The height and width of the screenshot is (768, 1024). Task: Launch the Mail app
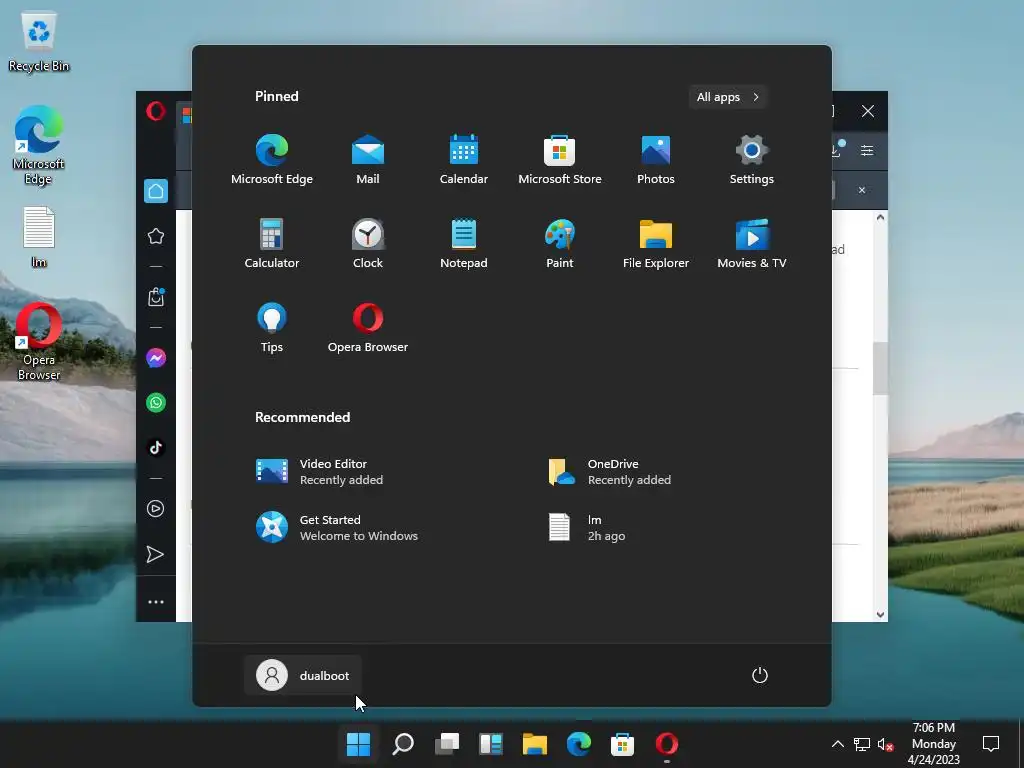tap(368, 159)
